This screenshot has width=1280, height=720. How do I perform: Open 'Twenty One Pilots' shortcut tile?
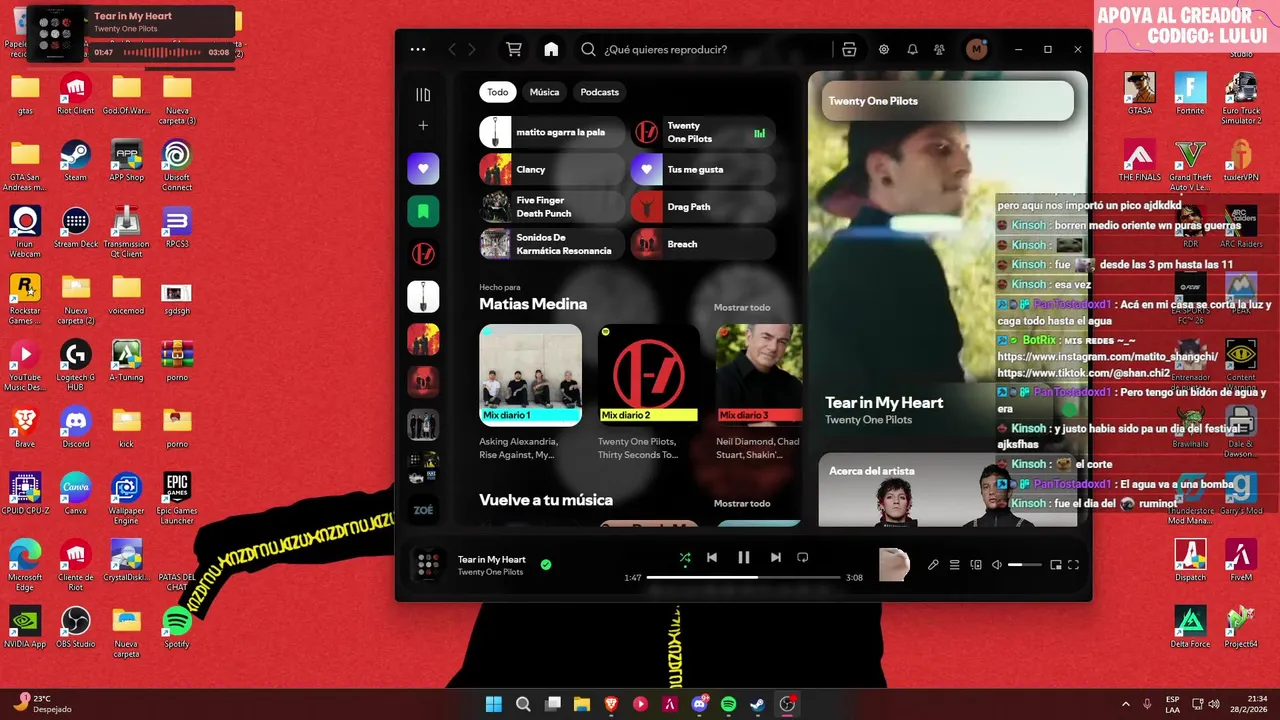tap(703, 132)
